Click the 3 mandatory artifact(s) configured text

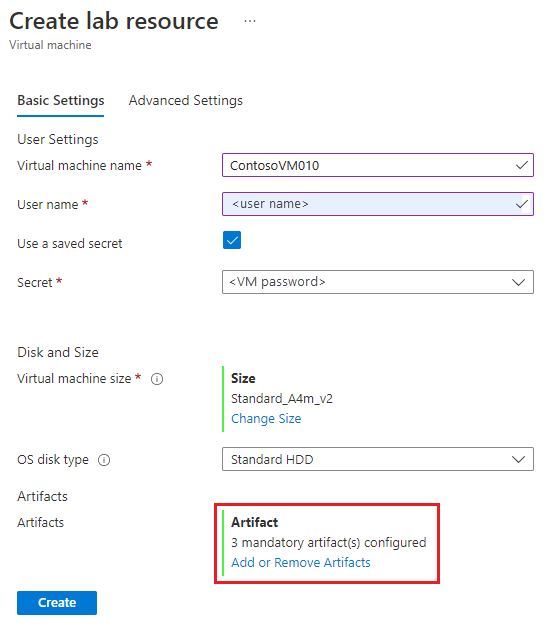328,542
